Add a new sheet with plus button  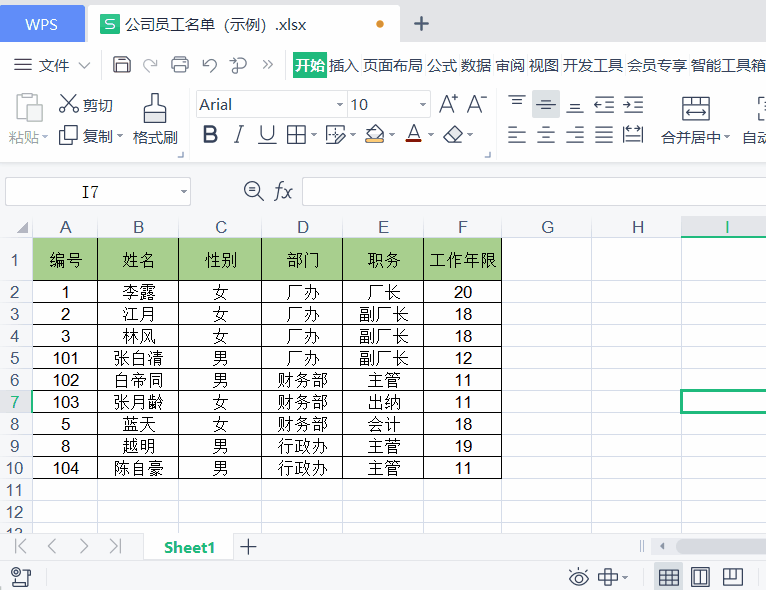point(248,547)
